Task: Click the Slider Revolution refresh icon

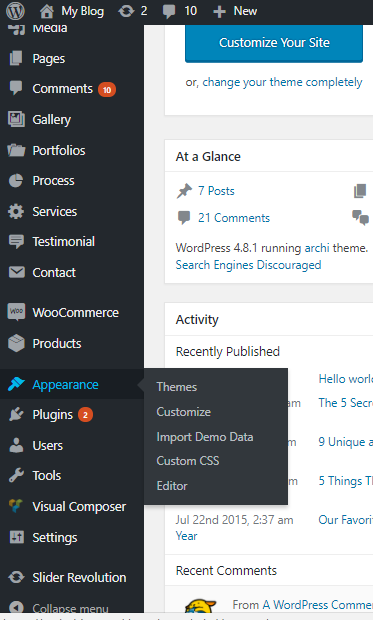Action: coord(16,577)
